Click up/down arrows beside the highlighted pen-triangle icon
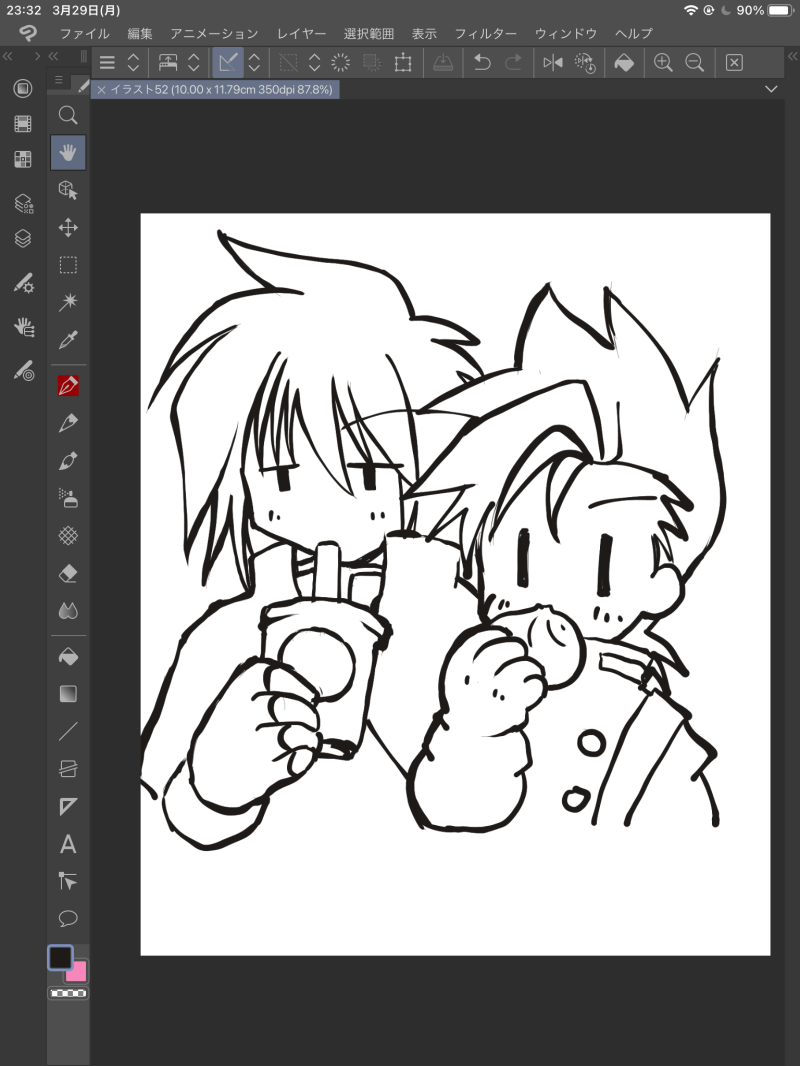Viewport: 800px width, 1066px height. tap(254, 63)
